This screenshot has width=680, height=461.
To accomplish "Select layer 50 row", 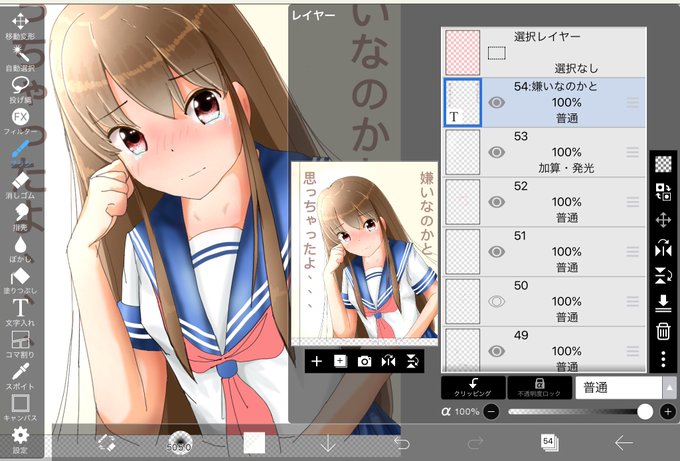I will click(544, 301).
